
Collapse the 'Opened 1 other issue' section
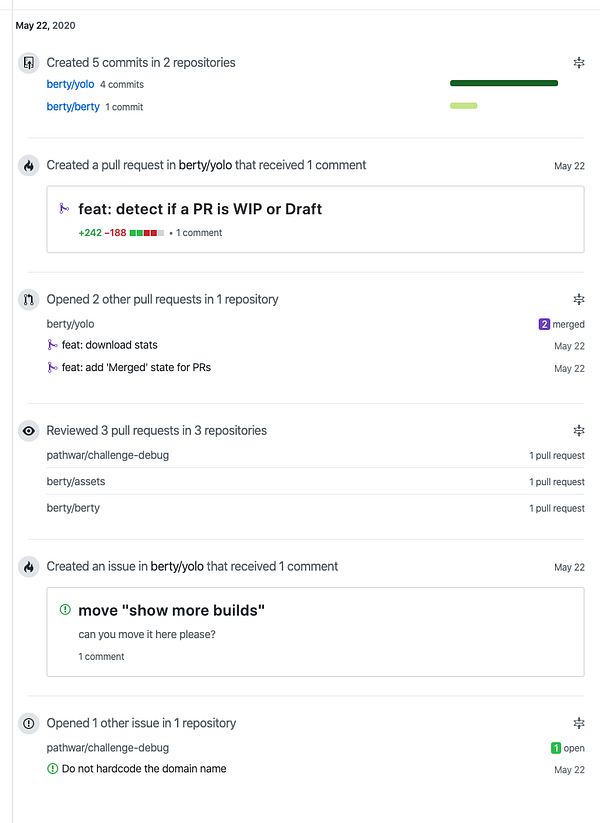(x=579, y=724)
